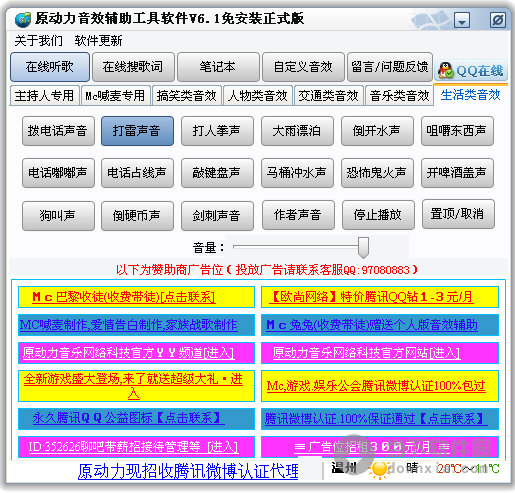
Task: Switch to the 搞笑类音效 tab
Action: [x=187, y=96]
